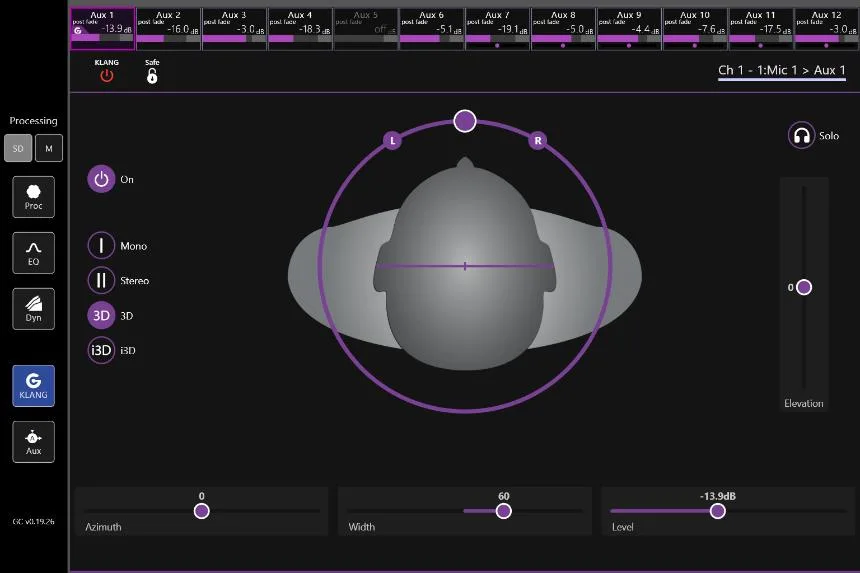Select the Aux 1 tab
The image size is (860, 573).
[x=103, y=29]
